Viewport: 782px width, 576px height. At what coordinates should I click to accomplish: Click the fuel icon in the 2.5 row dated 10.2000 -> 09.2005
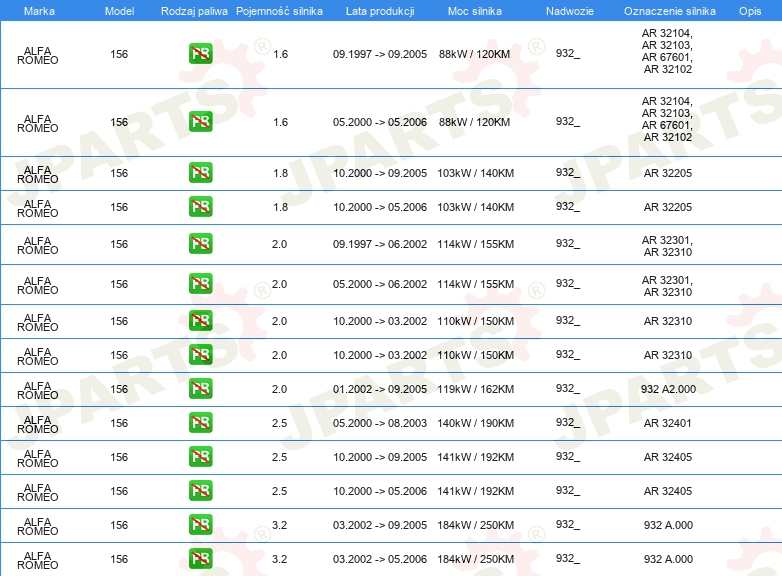[200, 457]
